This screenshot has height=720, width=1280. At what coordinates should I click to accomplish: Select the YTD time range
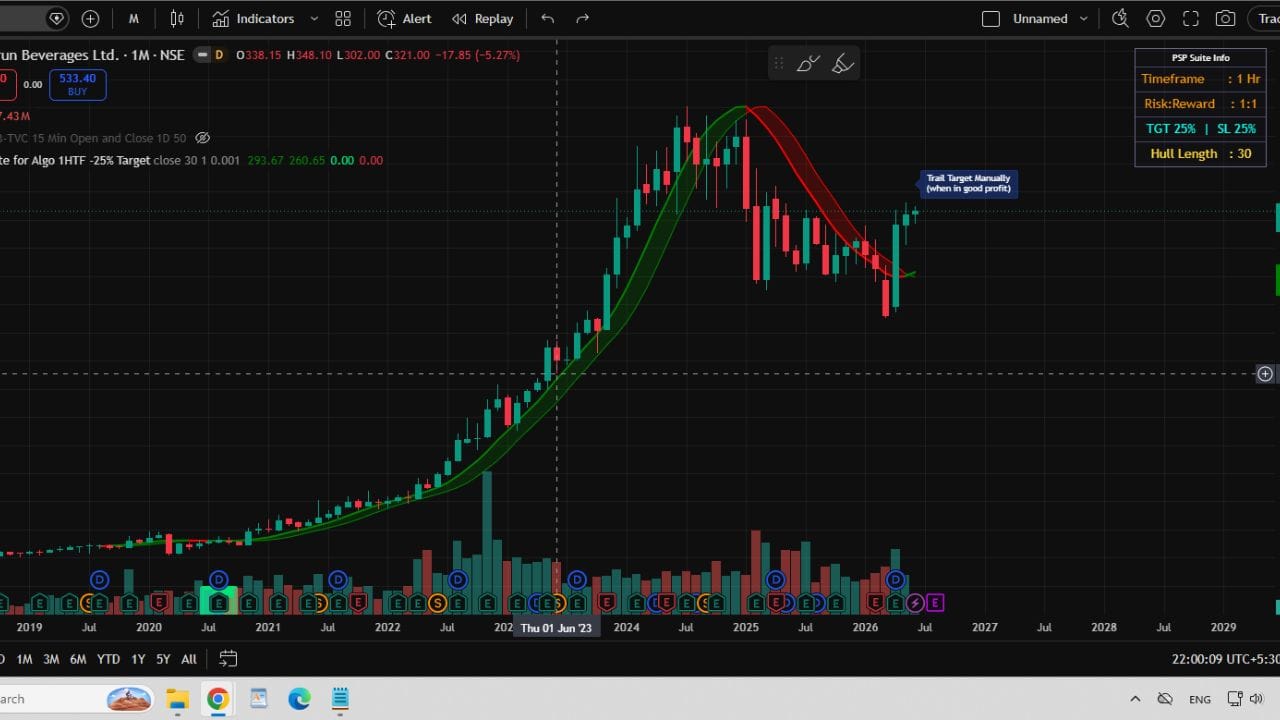(x=108, y=659)
